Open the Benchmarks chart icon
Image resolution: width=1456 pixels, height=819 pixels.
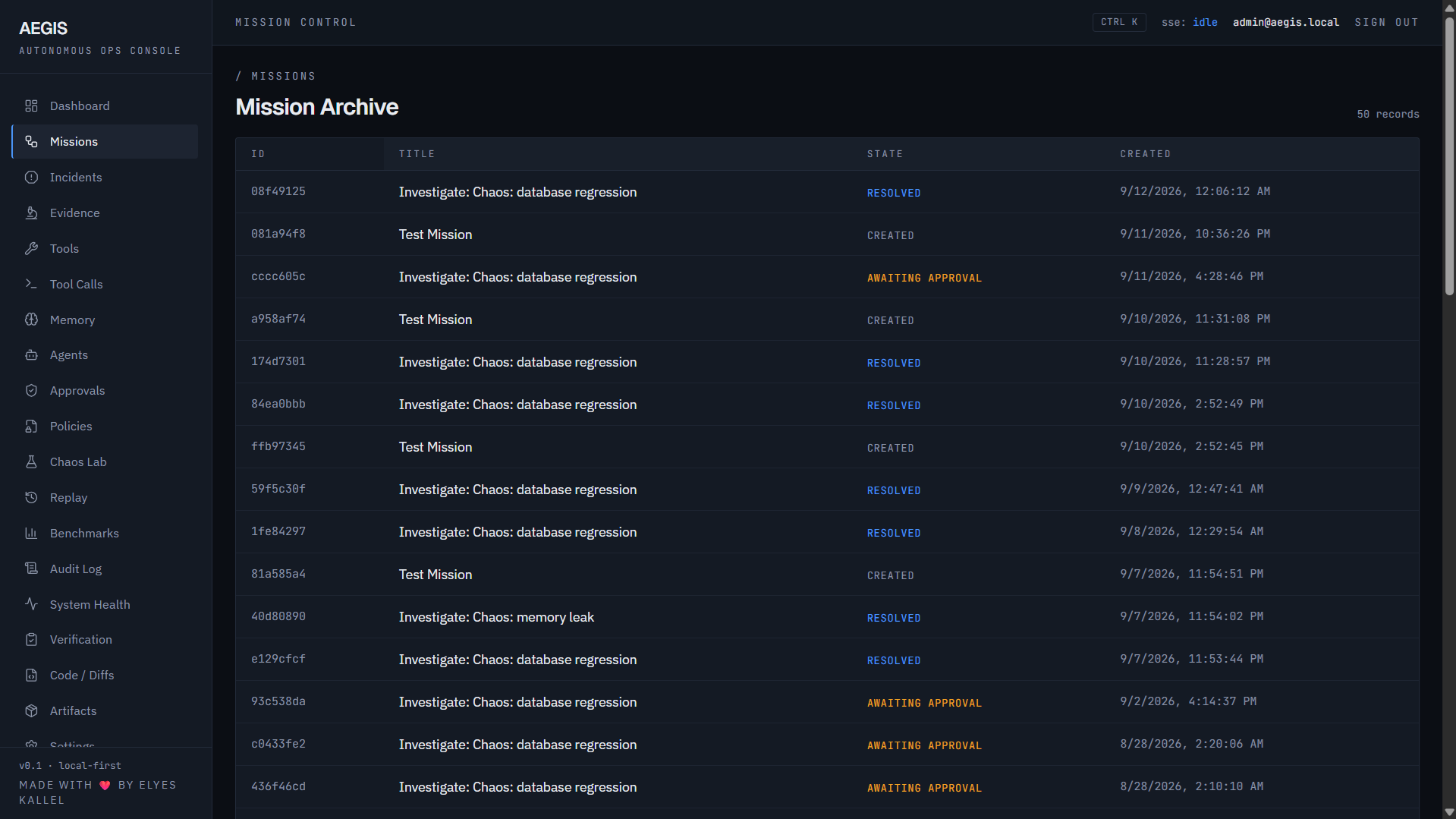point(31,534)
